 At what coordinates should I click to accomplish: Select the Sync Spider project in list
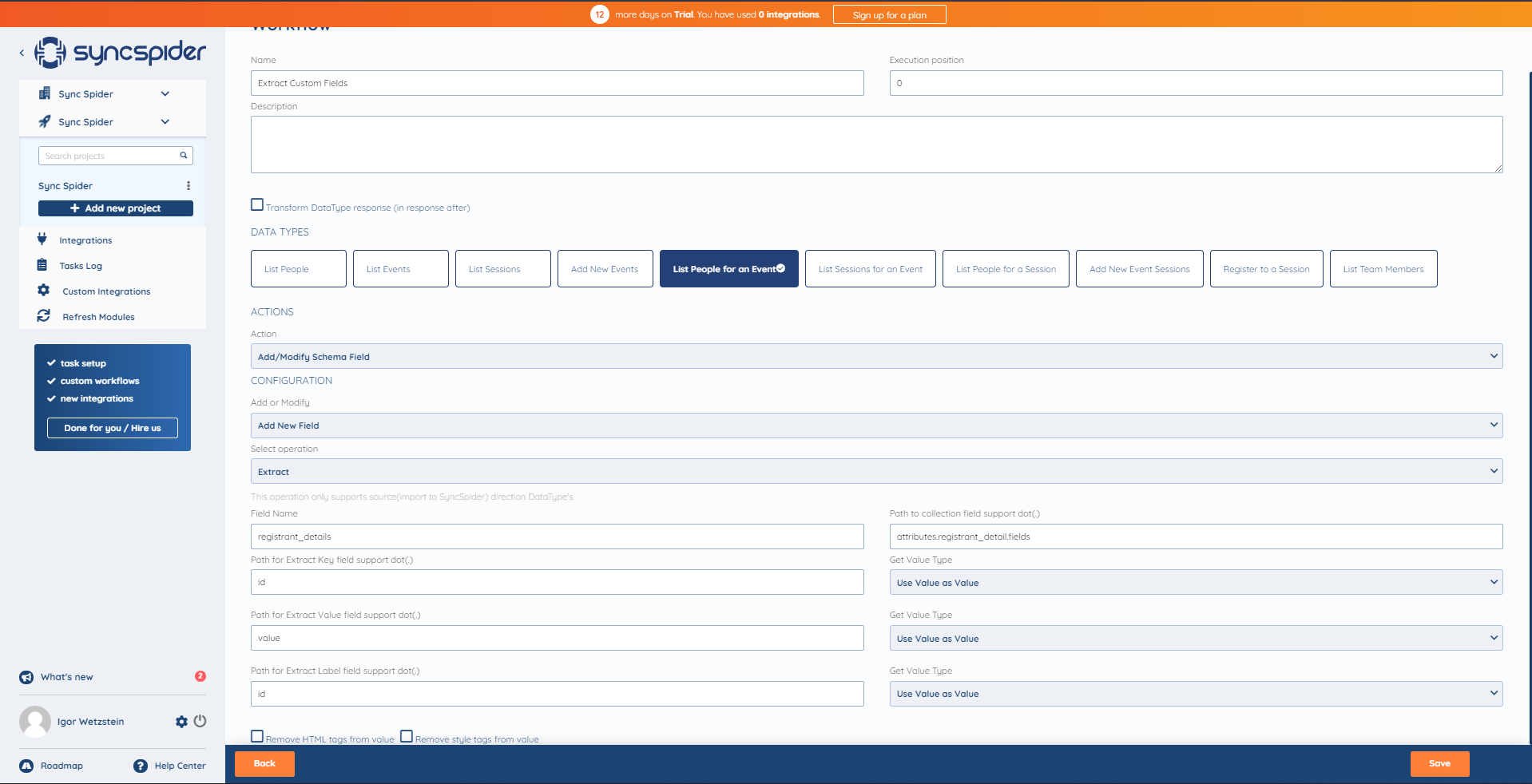point(65,186)
